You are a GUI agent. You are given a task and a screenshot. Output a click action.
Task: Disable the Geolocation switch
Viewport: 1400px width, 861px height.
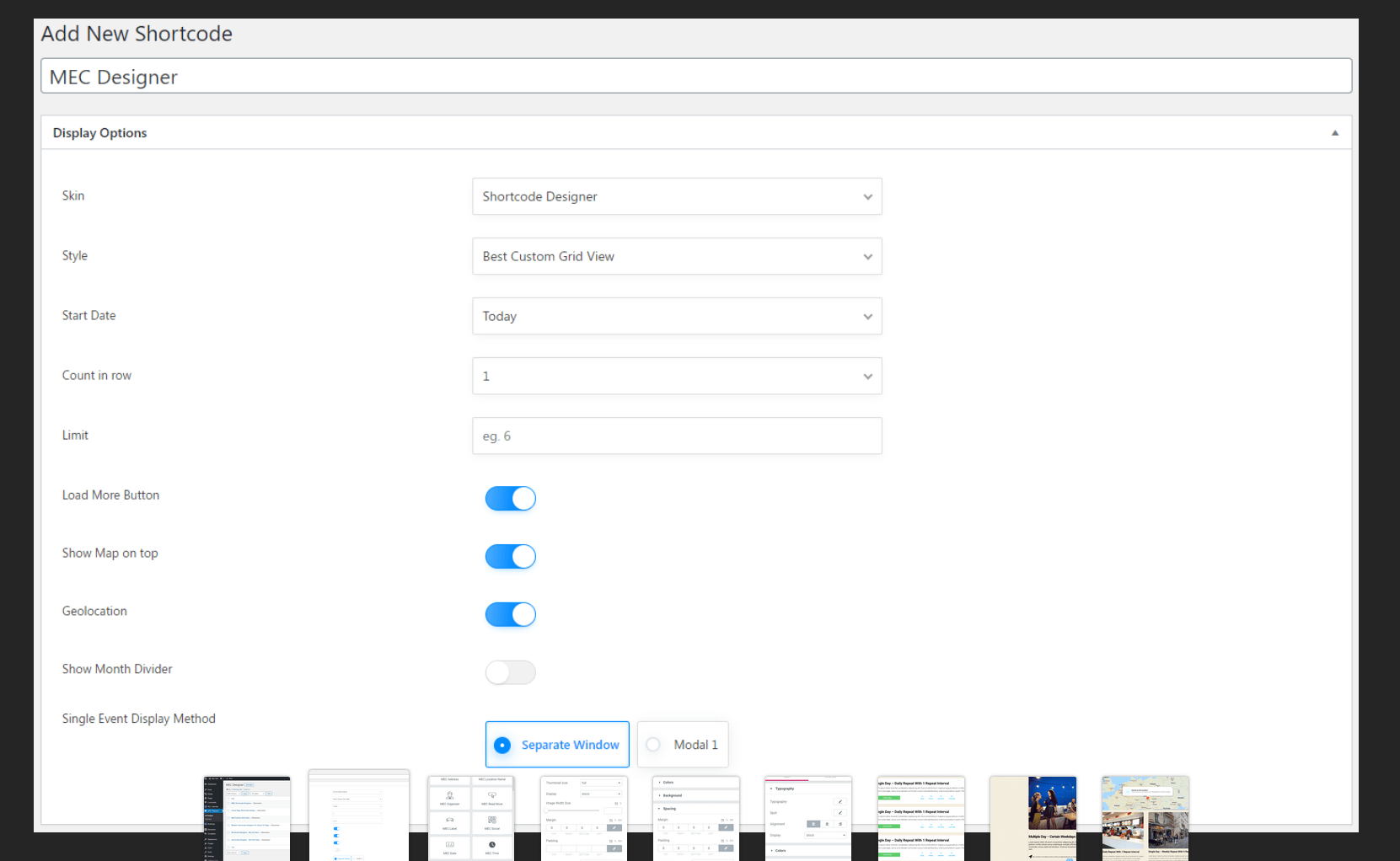click(510, 615)
